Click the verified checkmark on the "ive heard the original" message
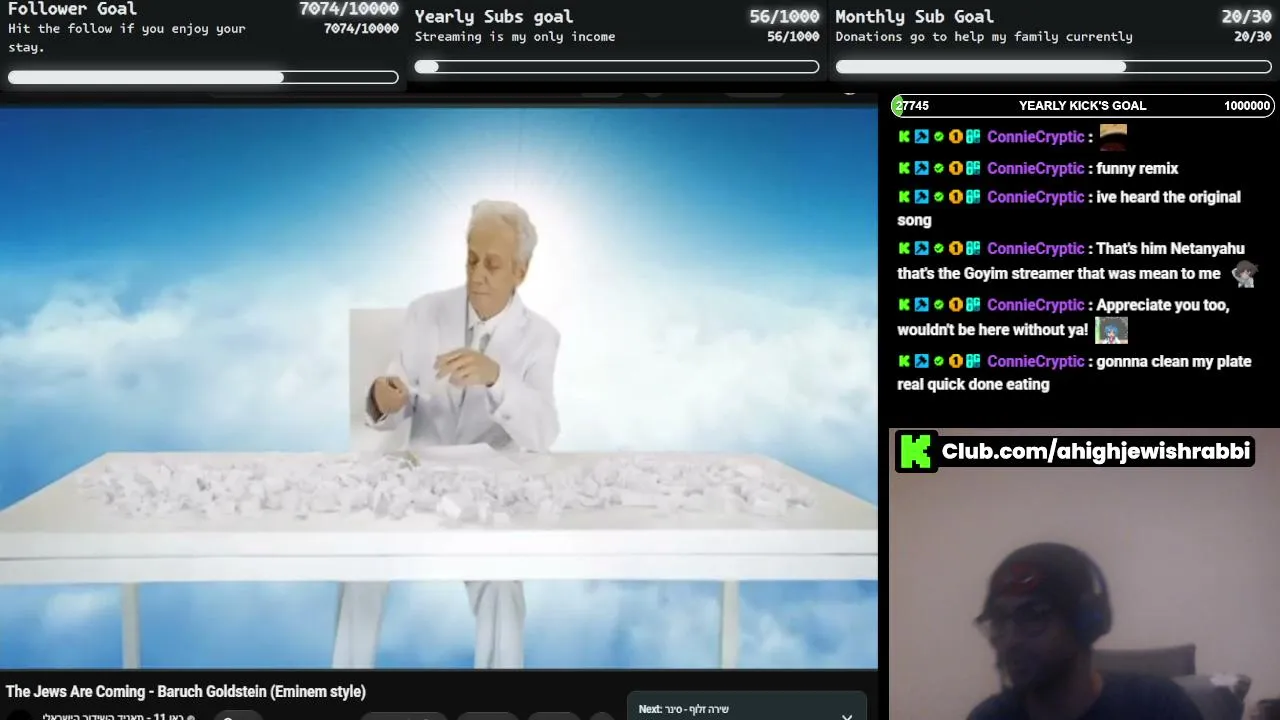 tap(938, 197)
